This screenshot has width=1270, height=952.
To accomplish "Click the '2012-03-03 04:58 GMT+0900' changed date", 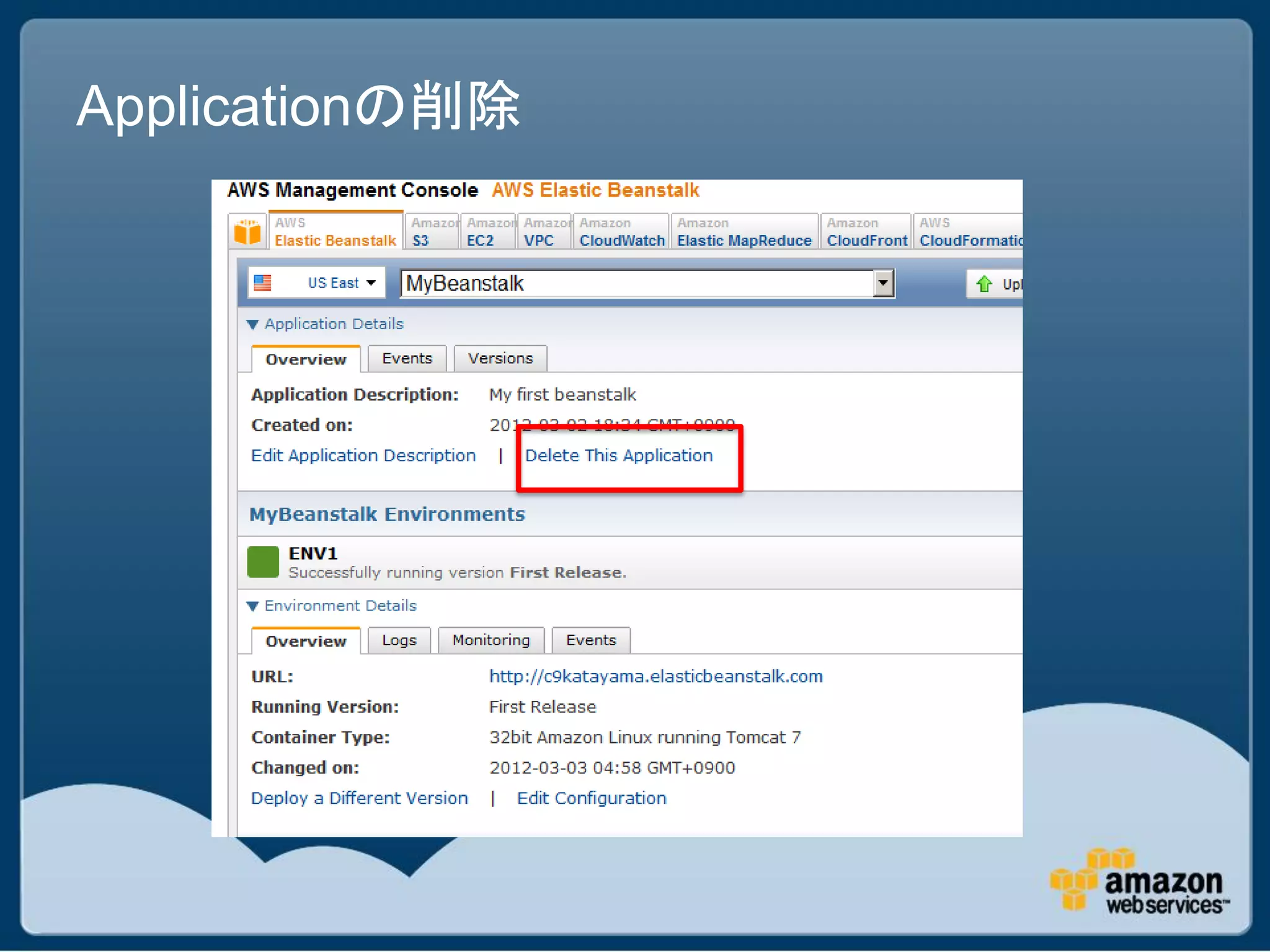I will pos(612,768).
